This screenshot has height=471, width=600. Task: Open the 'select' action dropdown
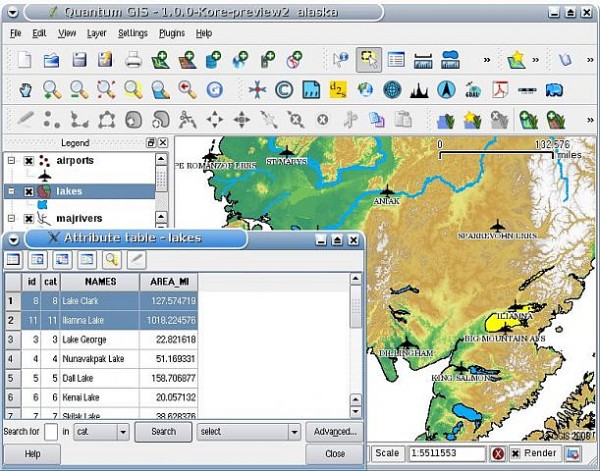(294, 432)
